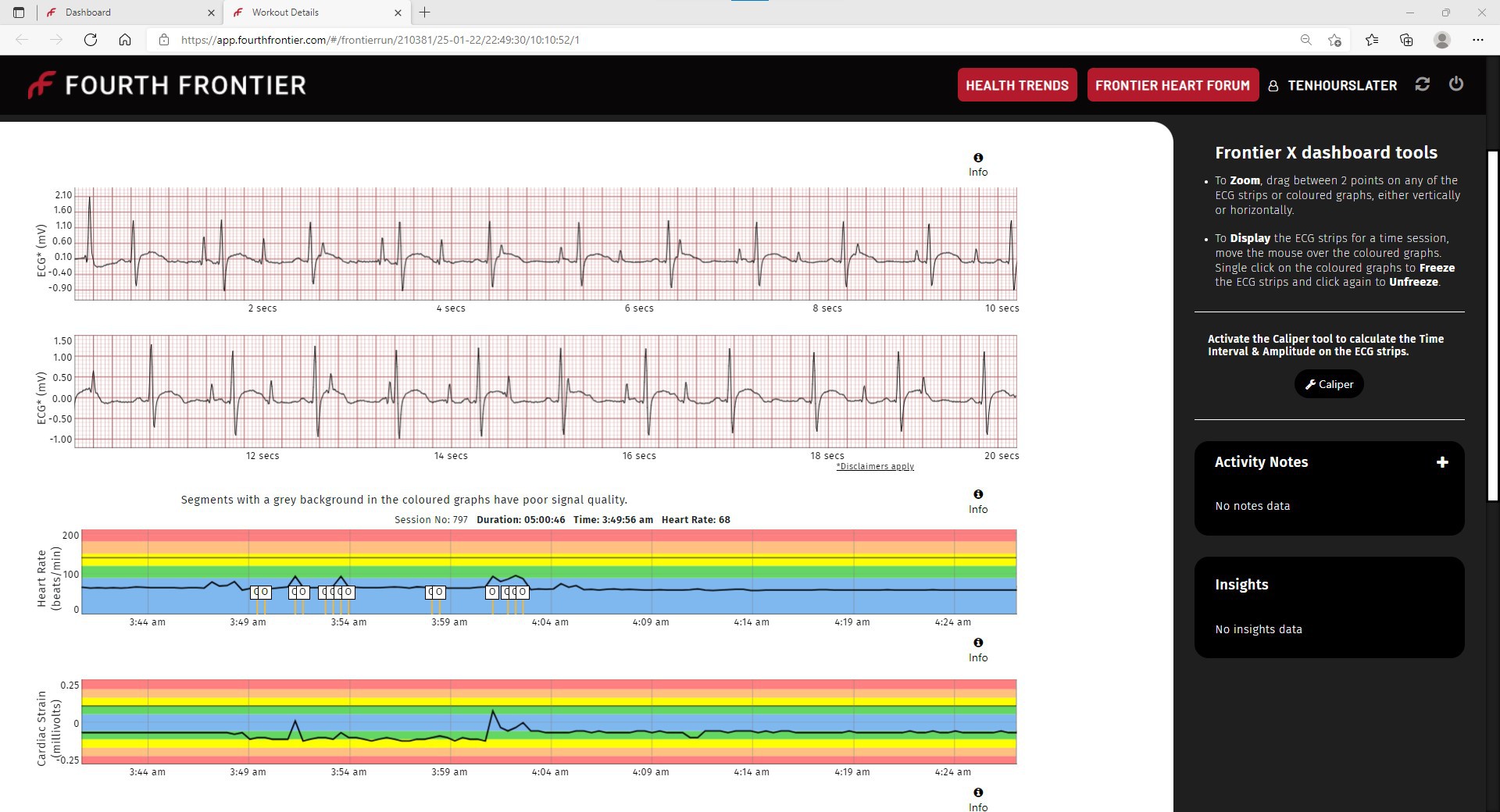
Task: Click heart rate graph at 3:59 am marker
Action: pos(450,588)
